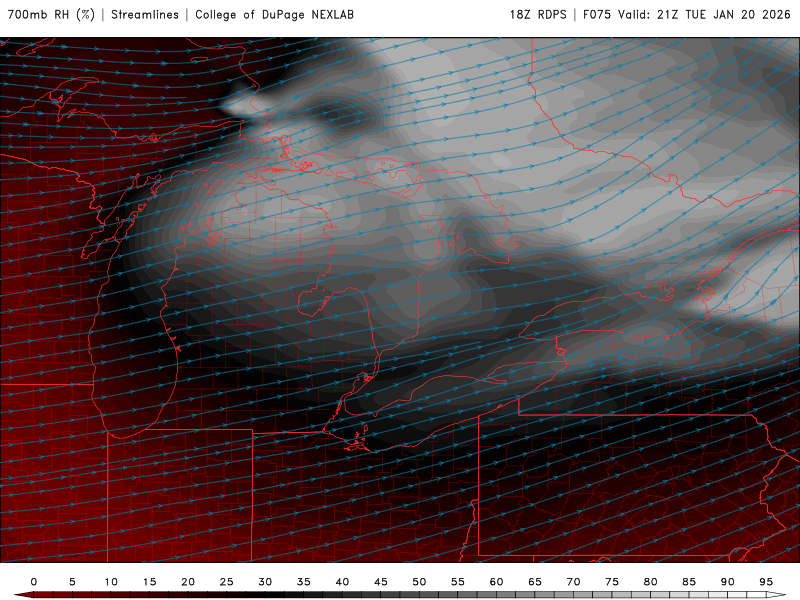Click the "F075" forecast hour text

596,14
